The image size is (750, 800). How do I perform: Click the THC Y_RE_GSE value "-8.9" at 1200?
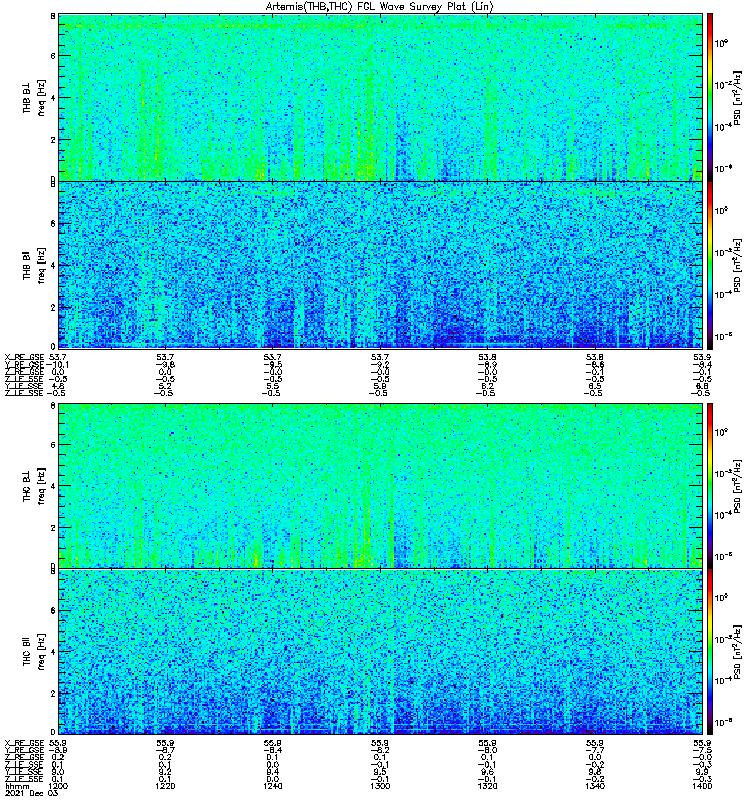pyautogui.click(x=57, y=750)
